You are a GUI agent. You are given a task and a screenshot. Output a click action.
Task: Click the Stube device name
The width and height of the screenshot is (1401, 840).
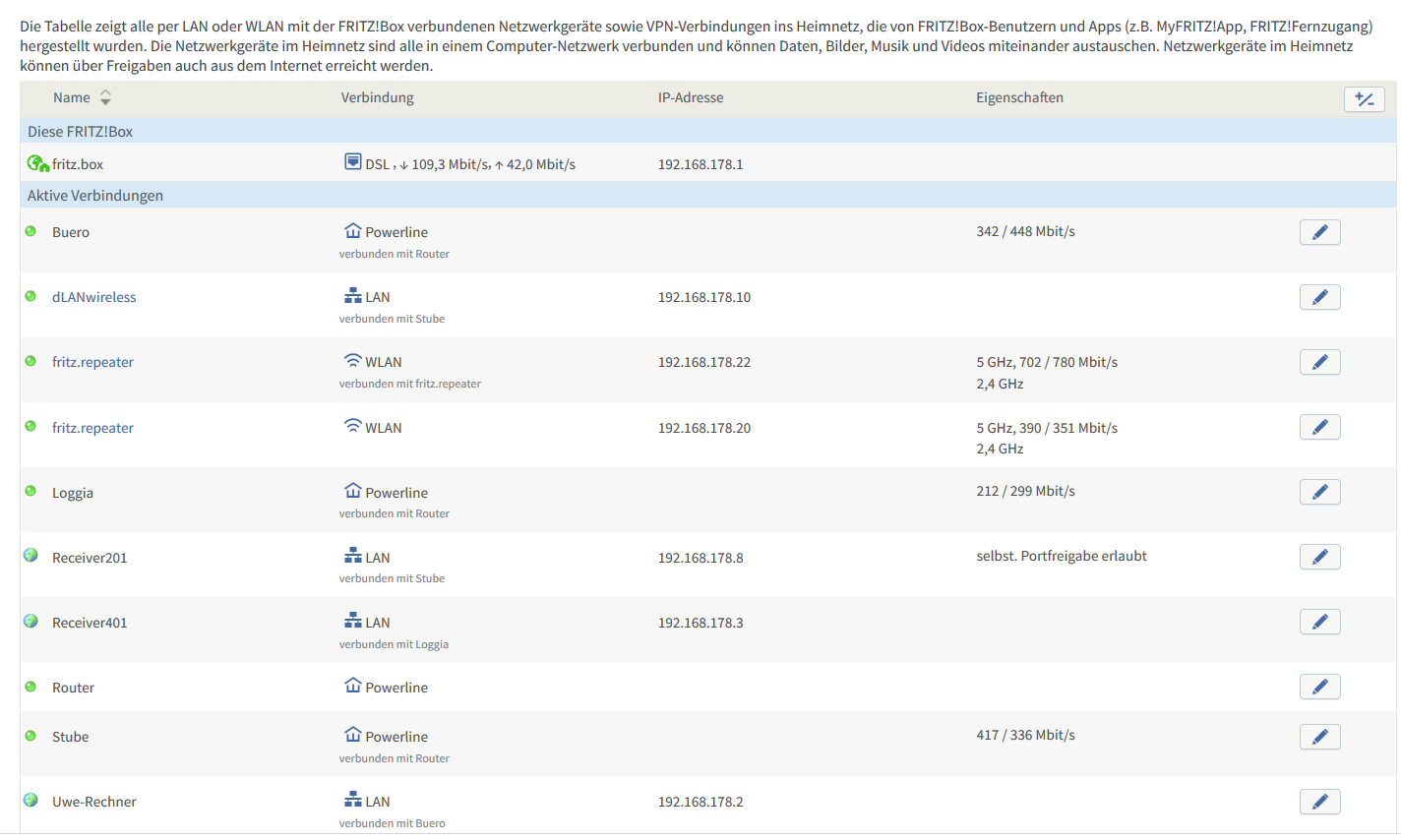tap(70, 737)
